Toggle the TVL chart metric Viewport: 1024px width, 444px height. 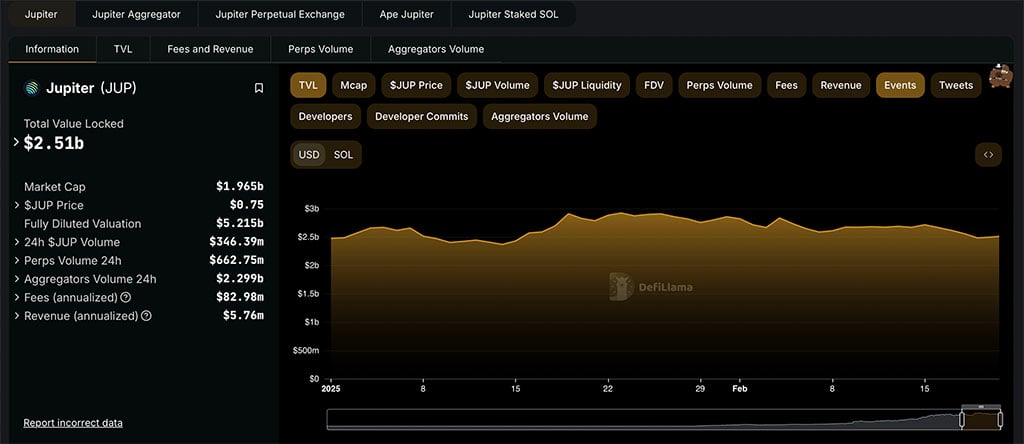tap(308, 85)
